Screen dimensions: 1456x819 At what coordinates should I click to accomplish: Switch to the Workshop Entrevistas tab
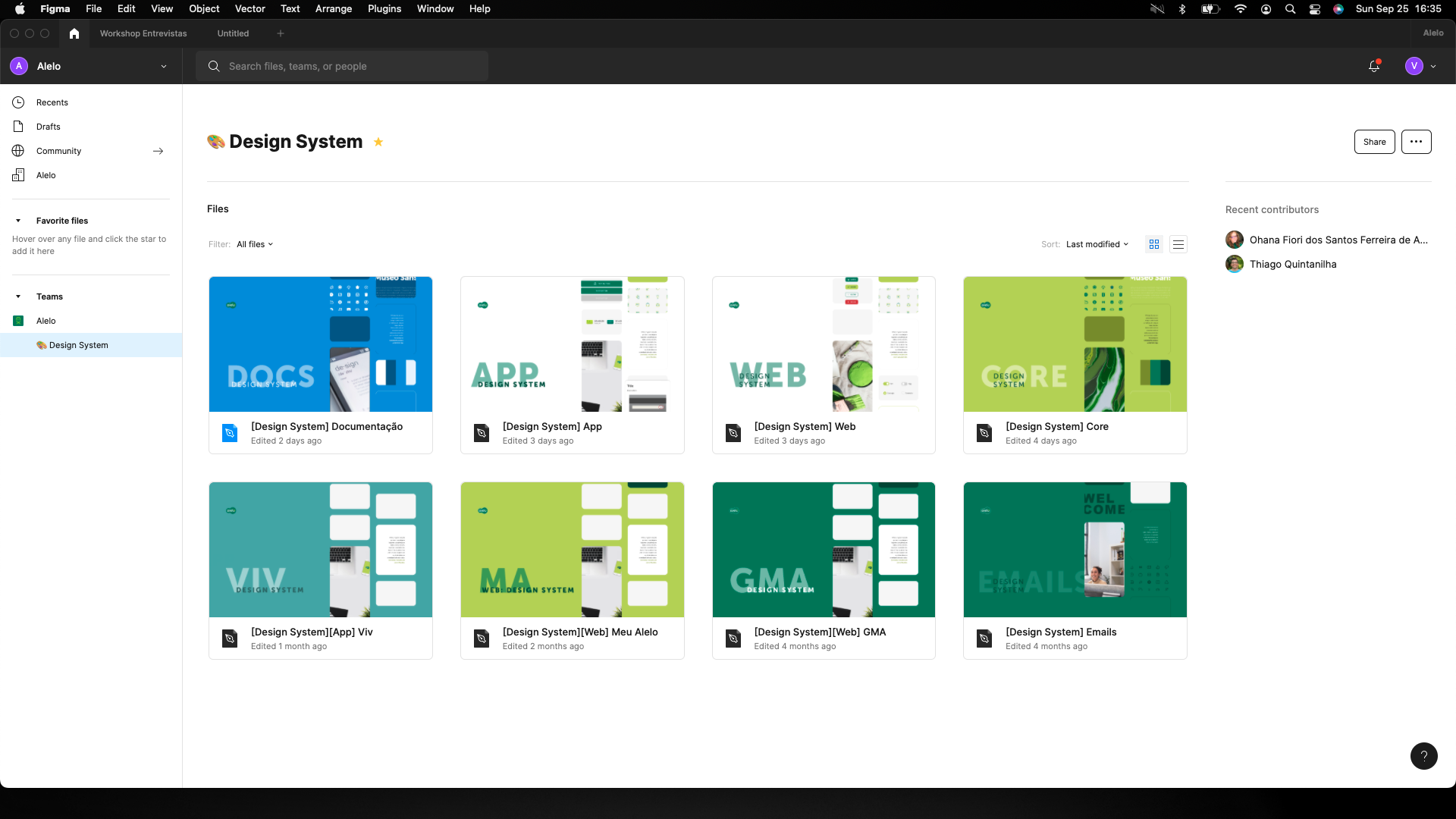[143, 33]
